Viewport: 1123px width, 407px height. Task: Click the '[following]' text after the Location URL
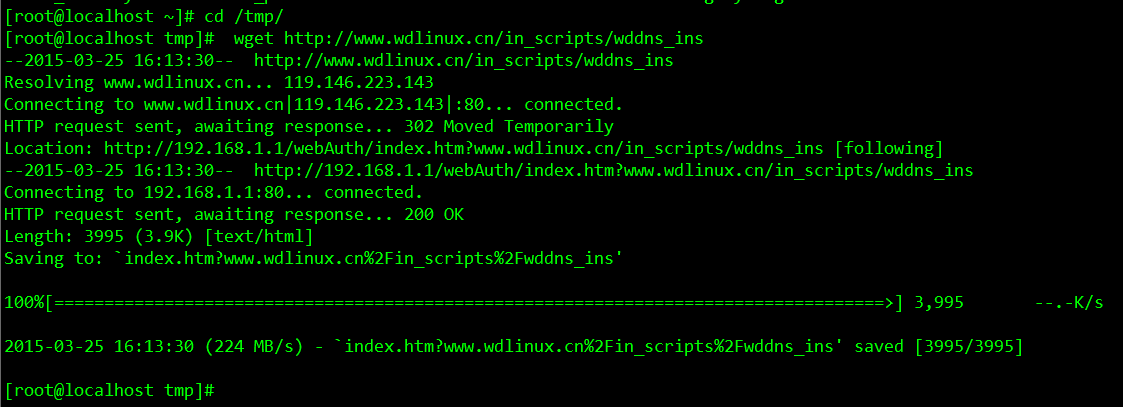tap(888, 148)
